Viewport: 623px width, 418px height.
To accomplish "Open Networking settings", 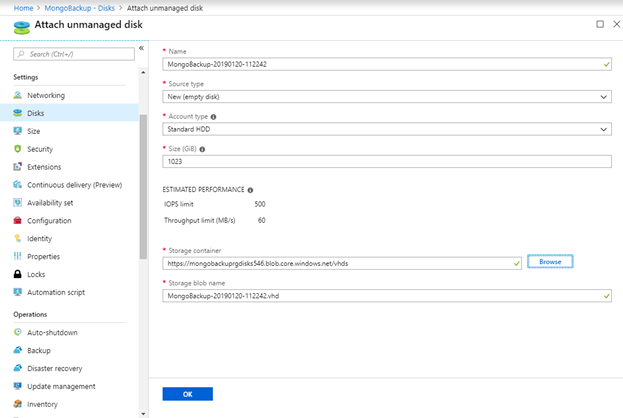I will coord(46,95).
